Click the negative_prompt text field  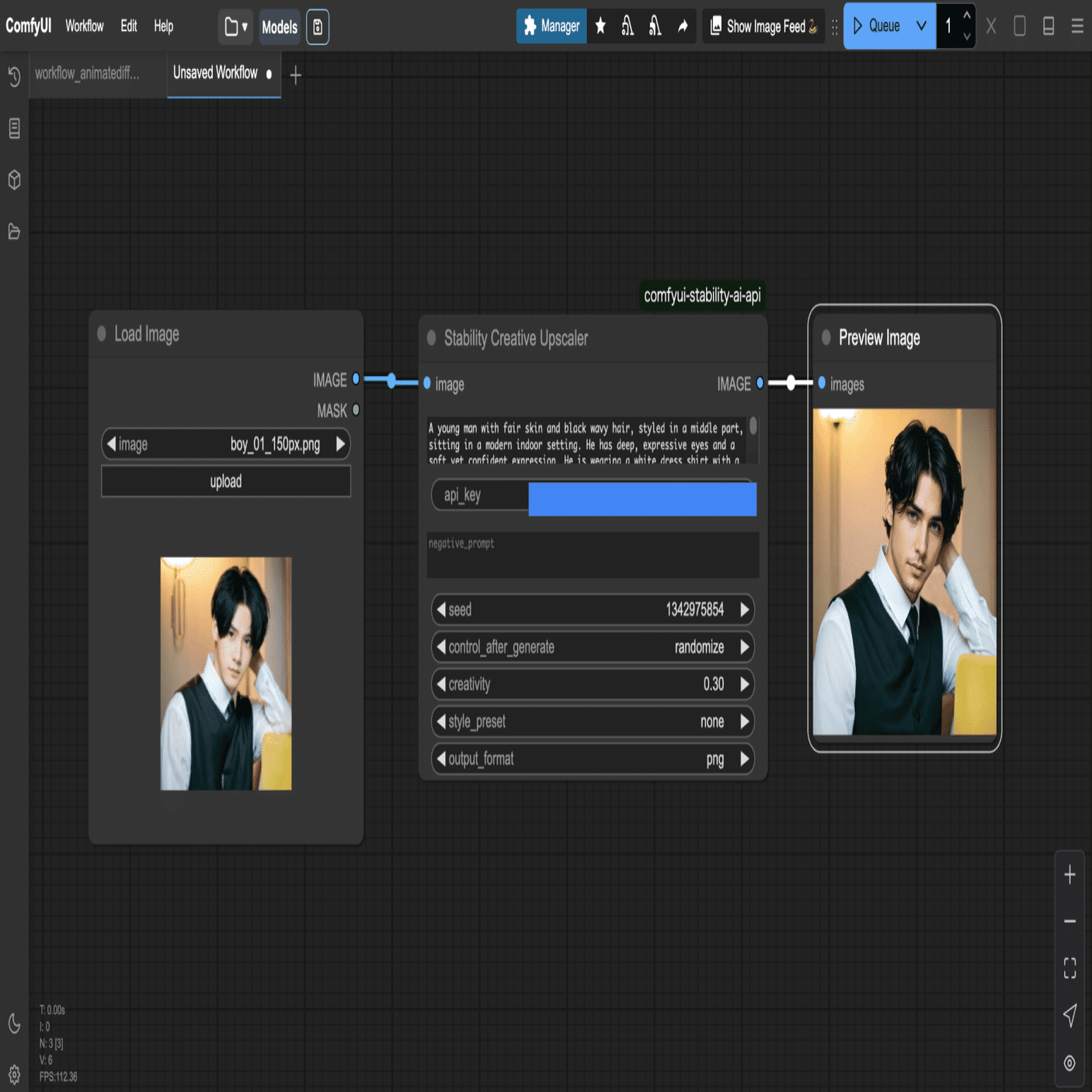593,555
